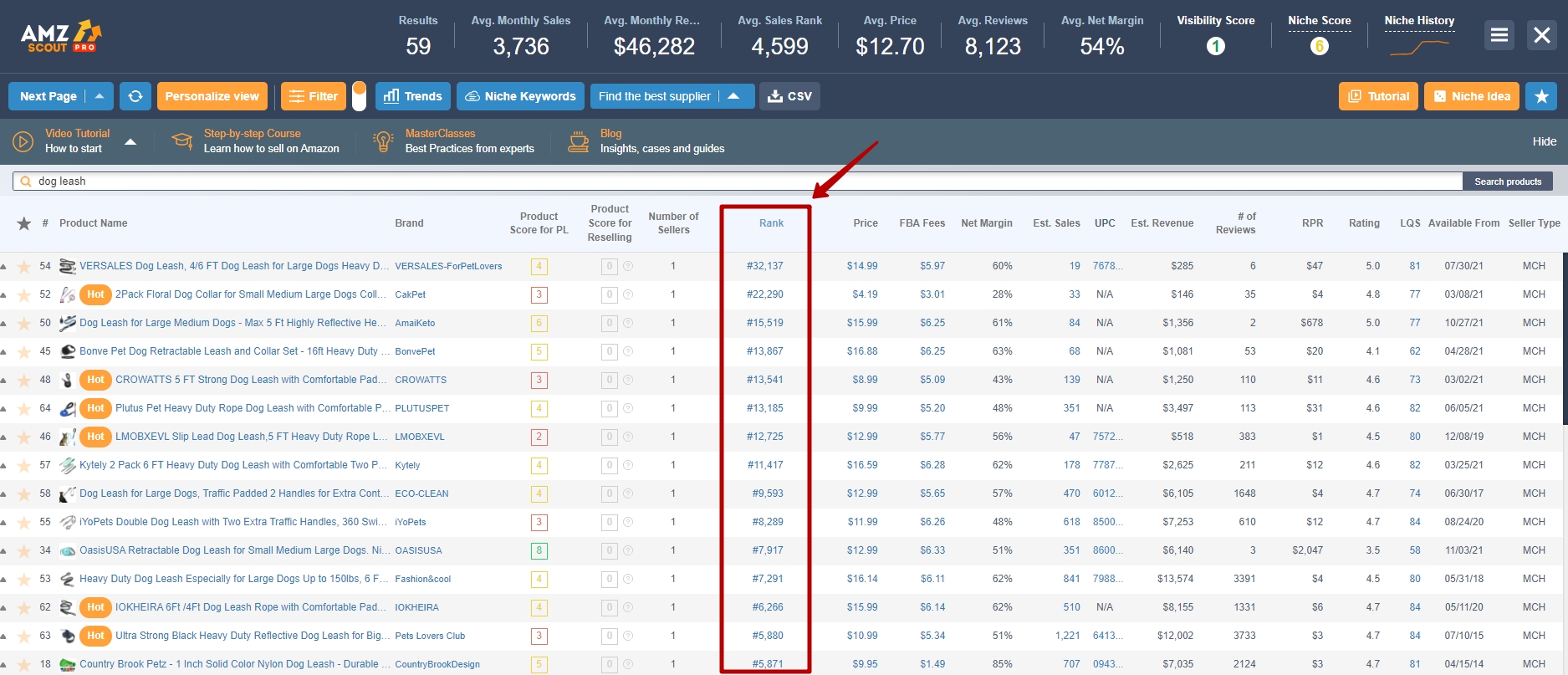Click the Niche Score 6 badge
Screen dimensions: 1568x675
point(1320,47)
